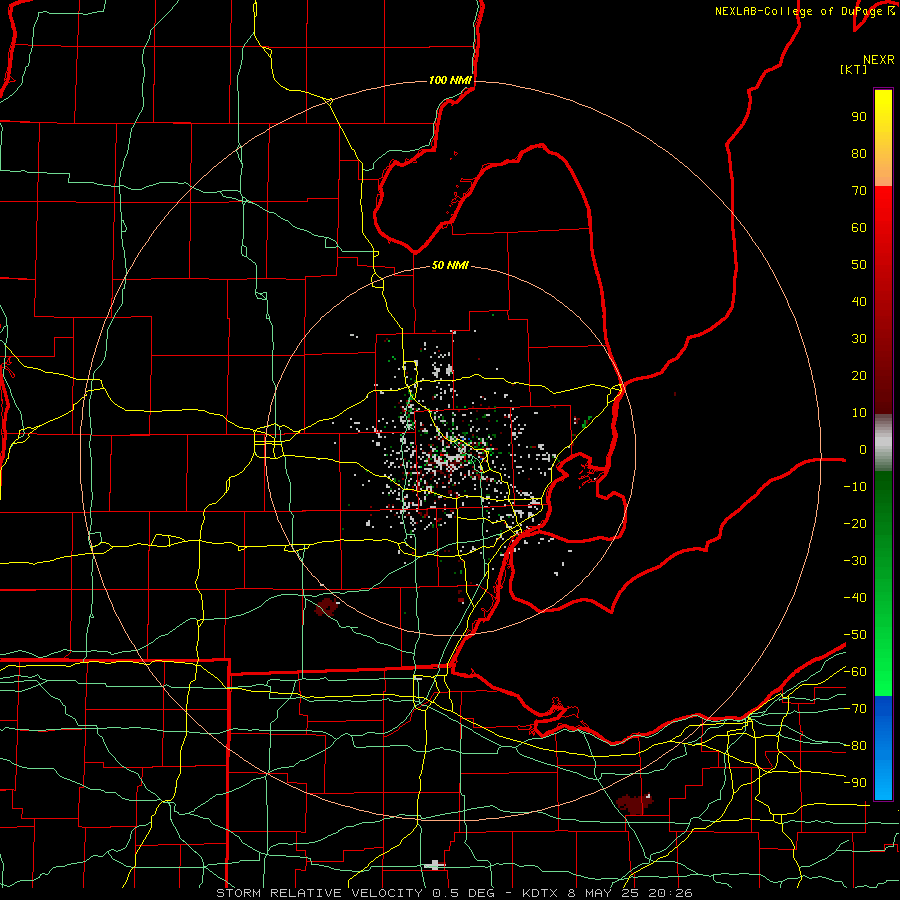Click the KDTX timestamp 20:26 in caption

pos(670,893)
